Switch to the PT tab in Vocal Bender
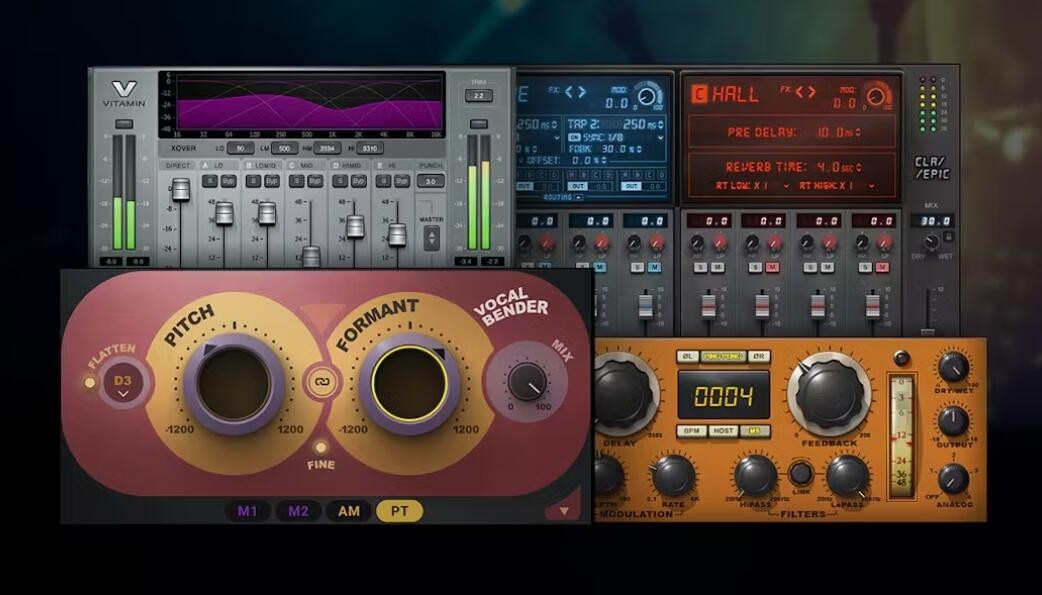The height and width of the screenshot is (595, 1042). click(399, 511)
